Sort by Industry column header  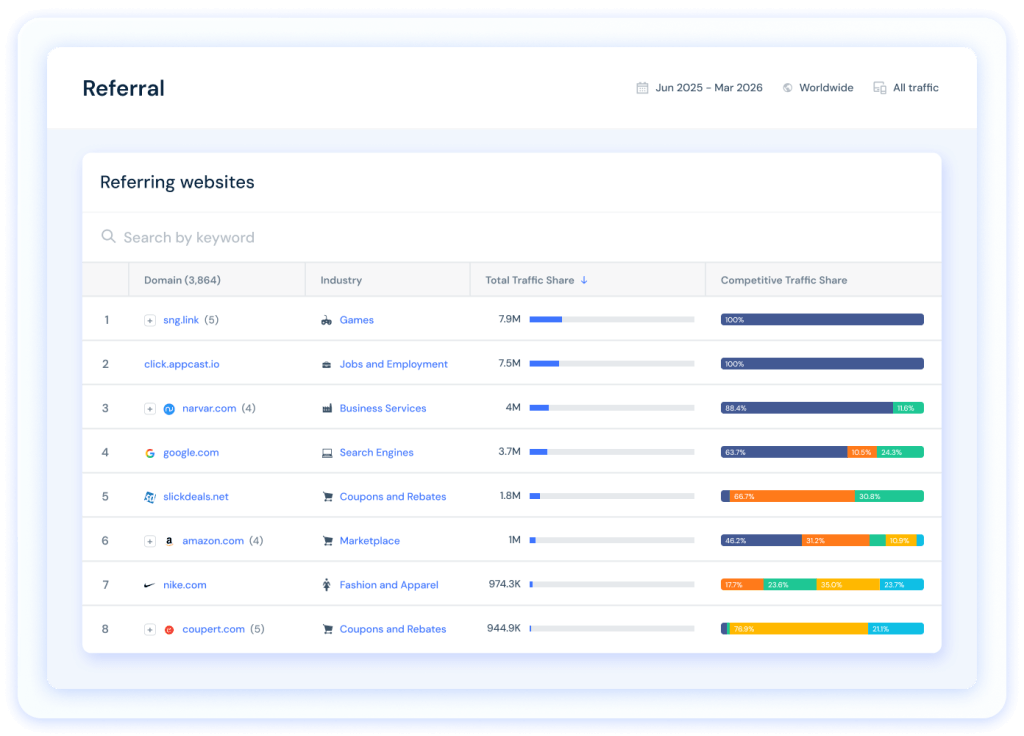coord(341,280)
